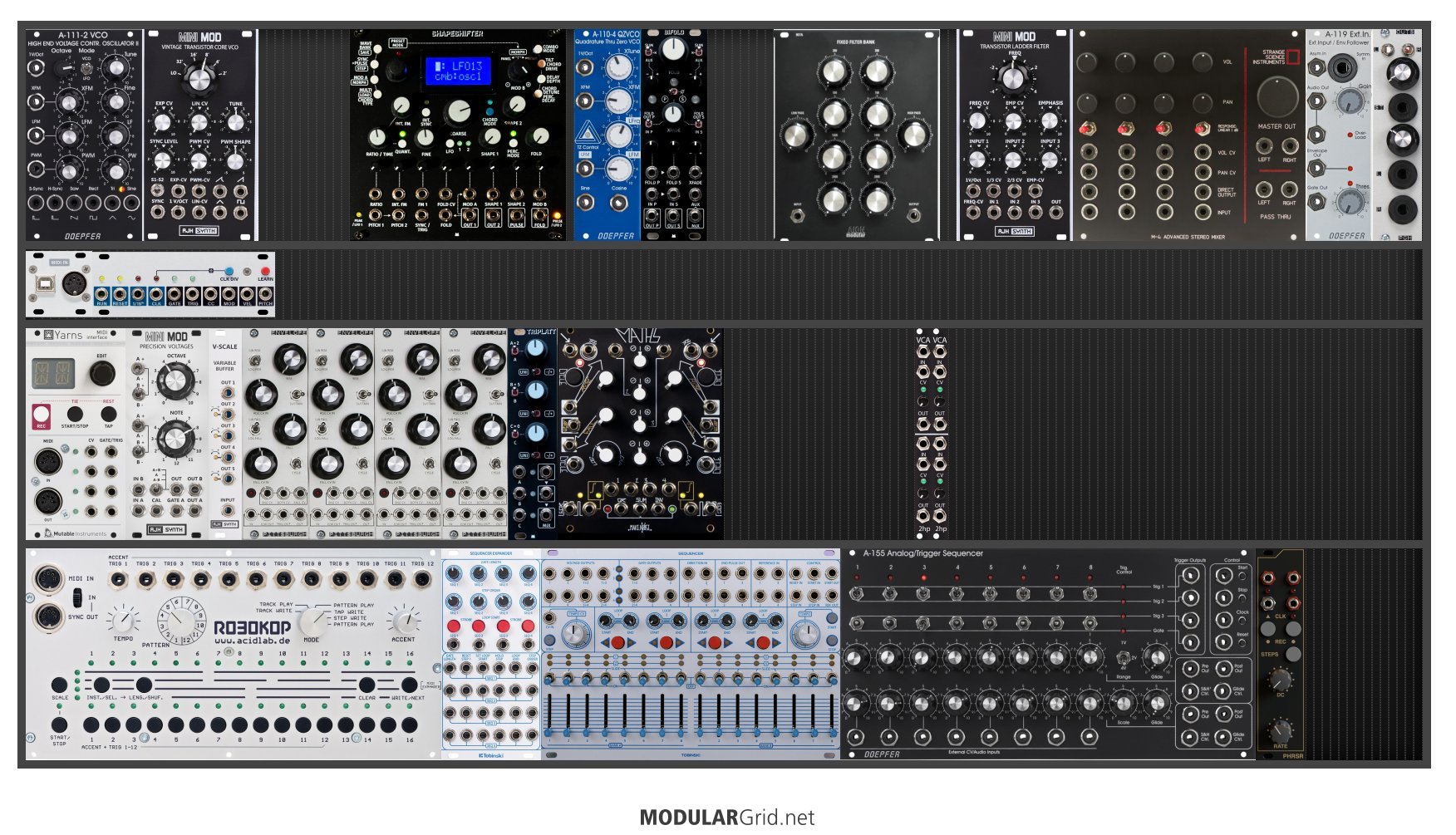
Task: Select the MIX jack on Triplatt
Action: pyautogui.click(x=545, y=516)
